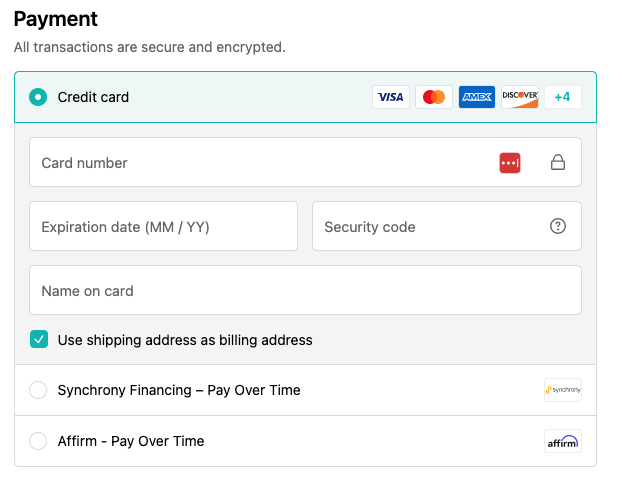Viewport: 622px width, 485px height.
Task: Click the padlock icon in Card number
Action: [558, 162]
